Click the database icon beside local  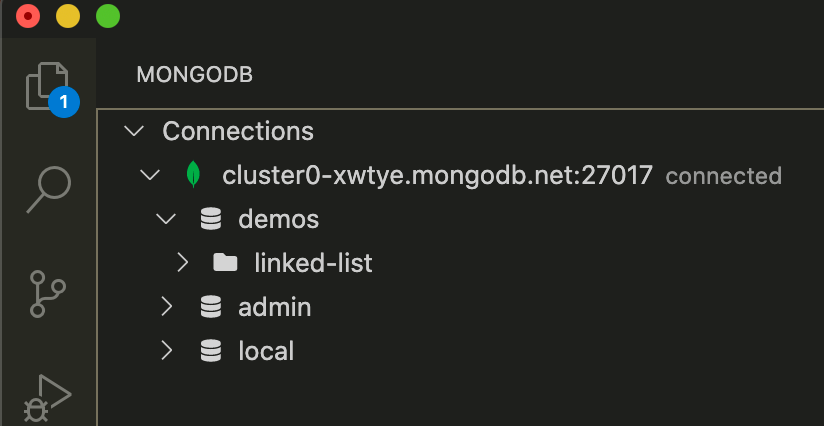coord(211,351)
